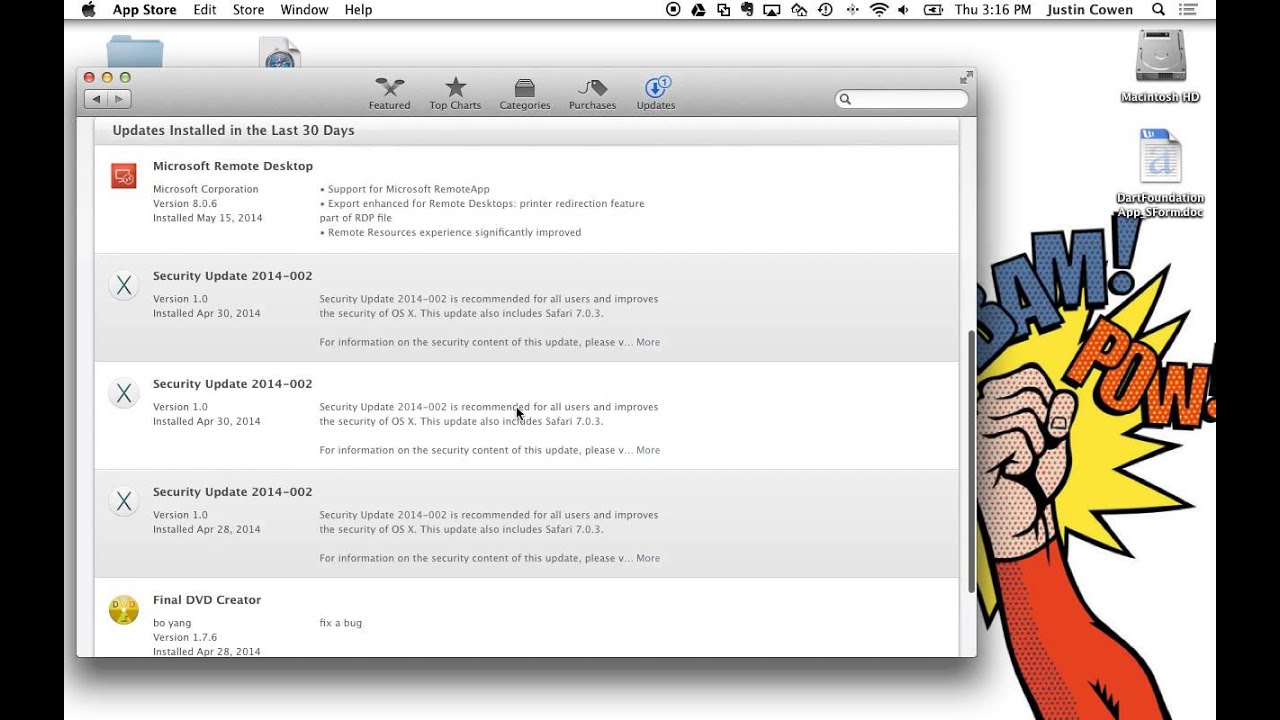Click 'Version 8.0.6' text

185,203
